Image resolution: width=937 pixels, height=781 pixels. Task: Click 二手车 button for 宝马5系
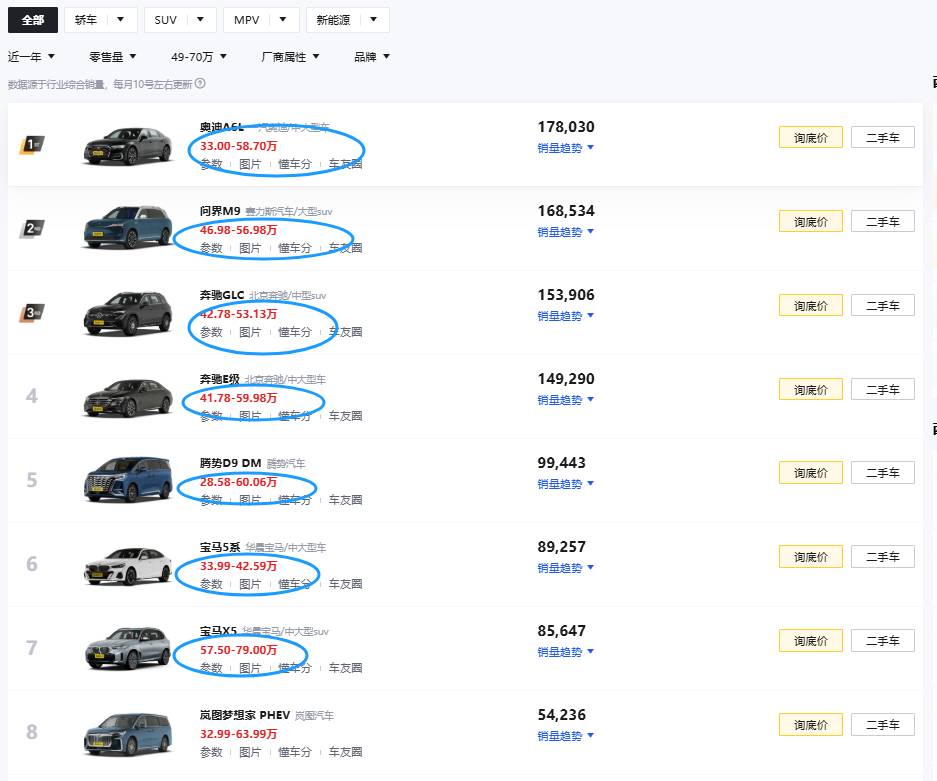click(883, 557)
